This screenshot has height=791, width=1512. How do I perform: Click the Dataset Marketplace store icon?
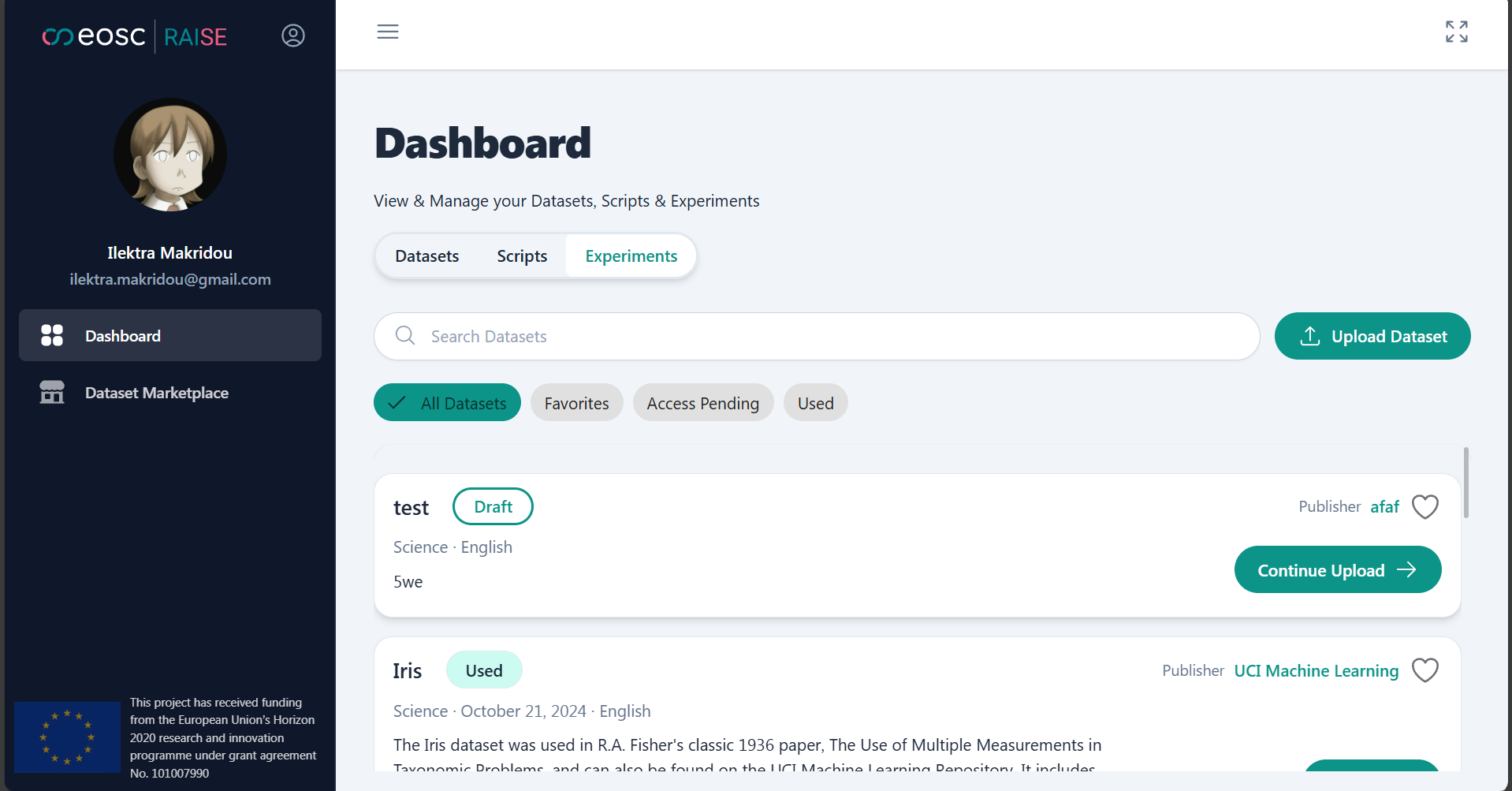52,392
